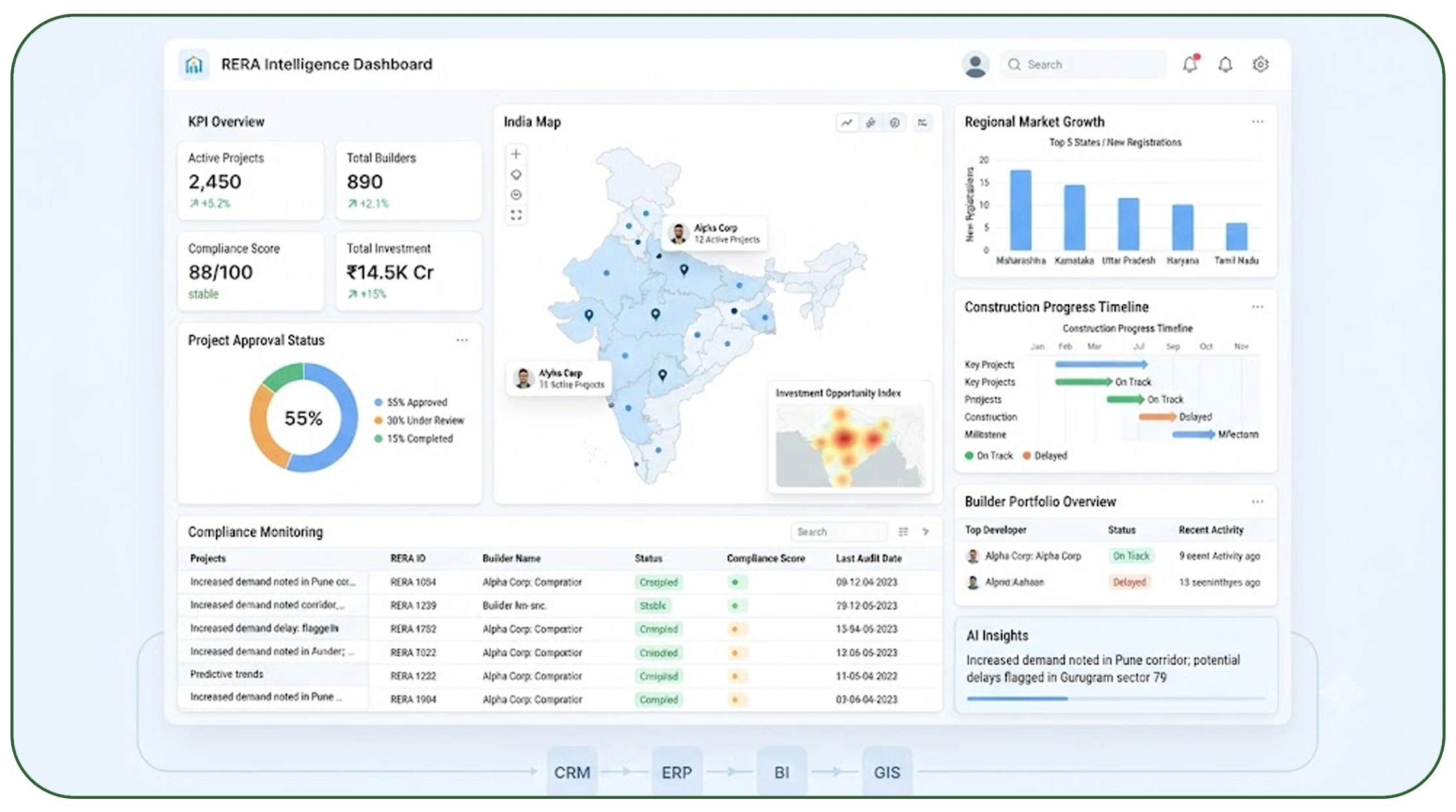
Task: Open notifications bell with red dot
Action: pyautogui.click(x=1190, y=64)
